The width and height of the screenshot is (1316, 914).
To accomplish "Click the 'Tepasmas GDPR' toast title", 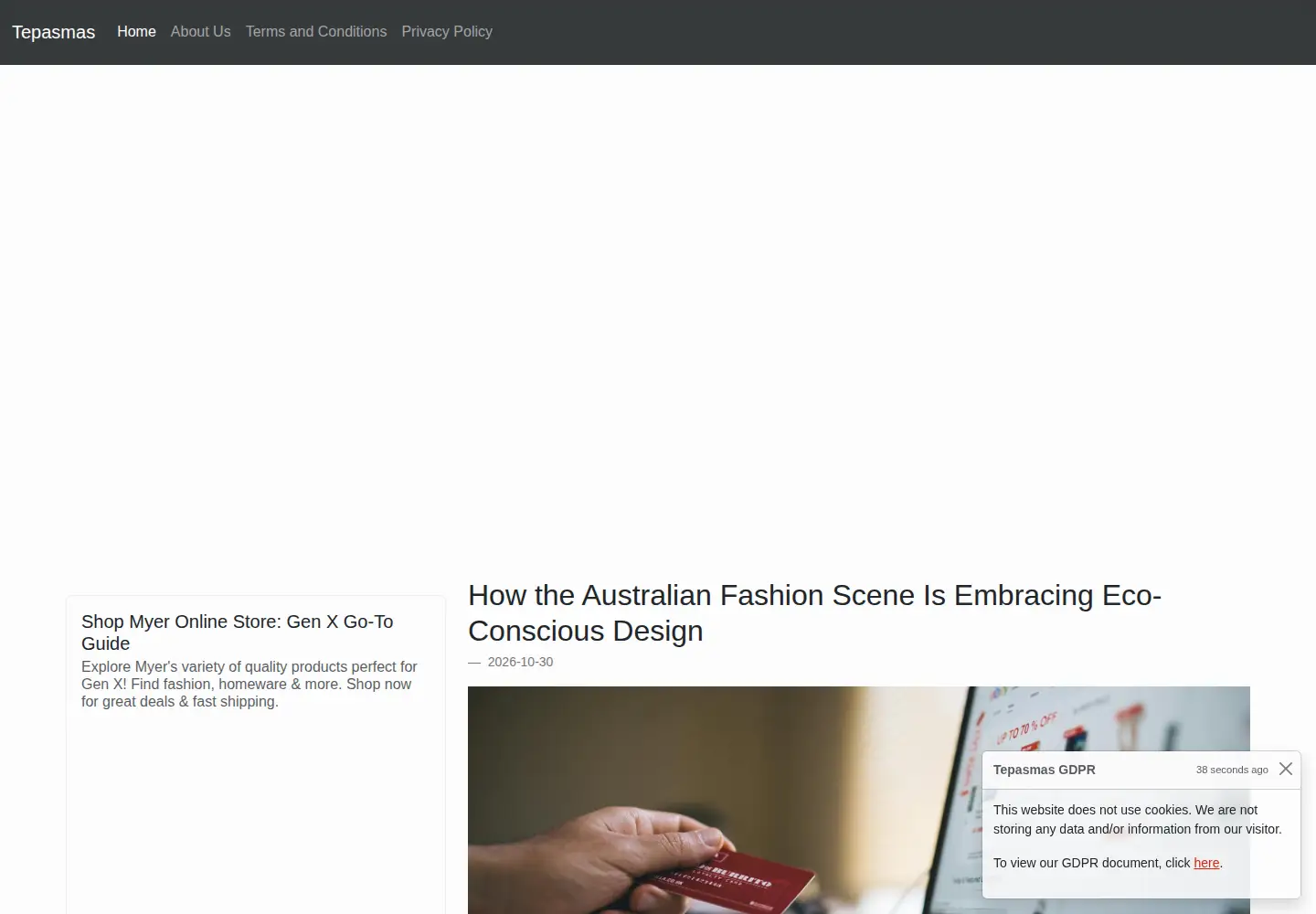I will (x=1044, y=770).
